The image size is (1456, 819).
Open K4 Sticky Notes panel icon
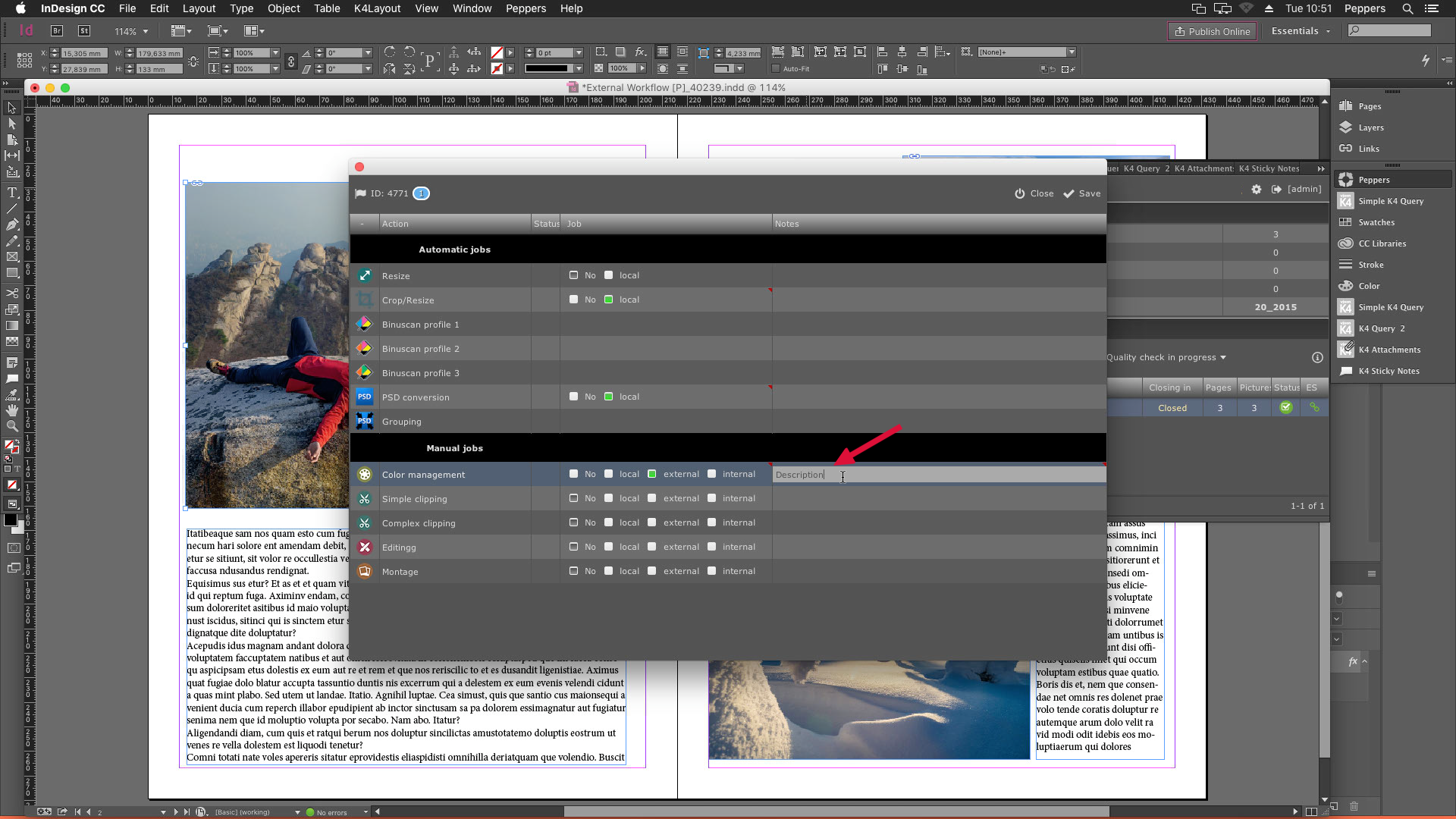(1346, 371)
